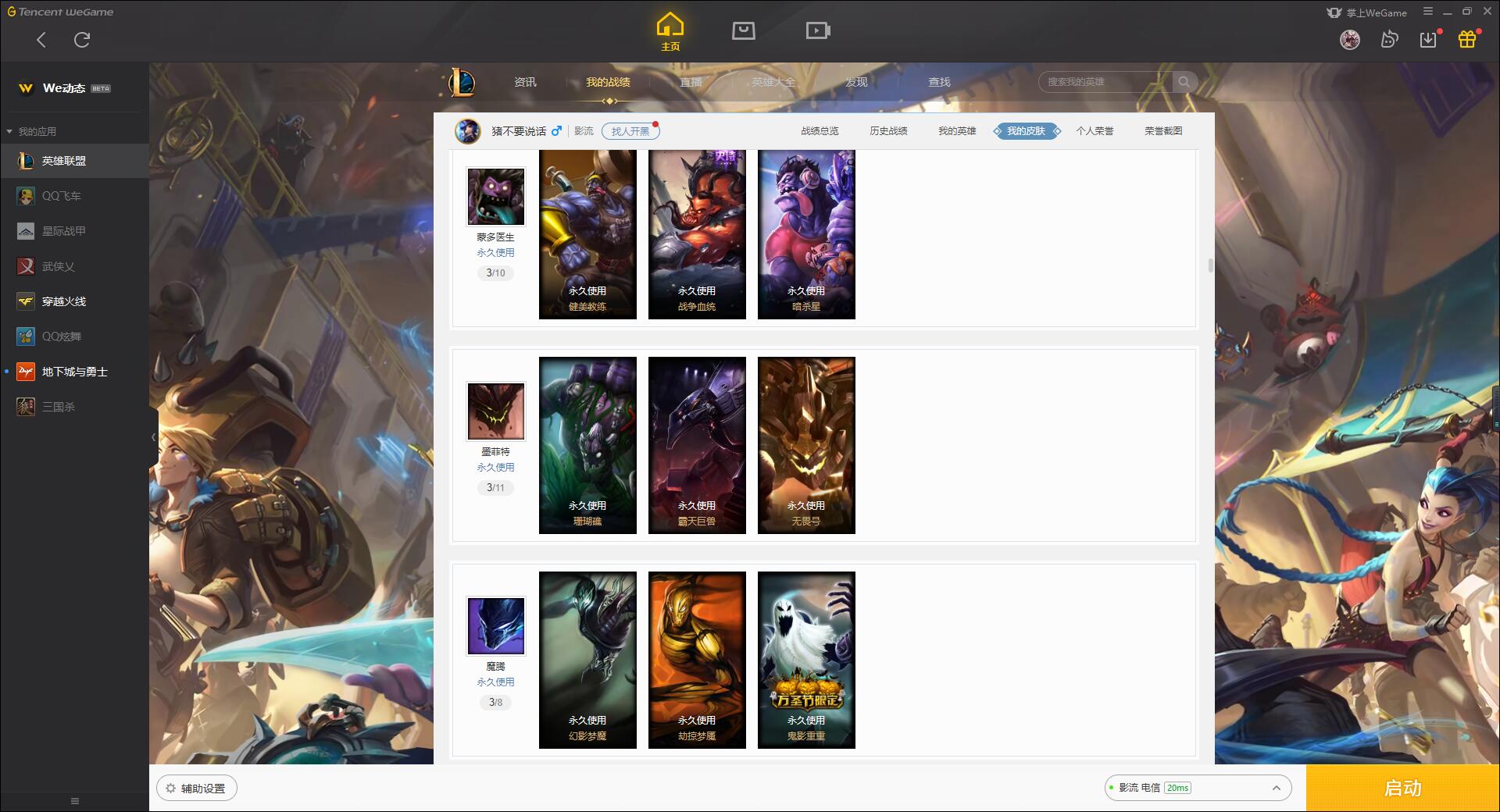Switch to 发现 tab

(x=856, y=82)
